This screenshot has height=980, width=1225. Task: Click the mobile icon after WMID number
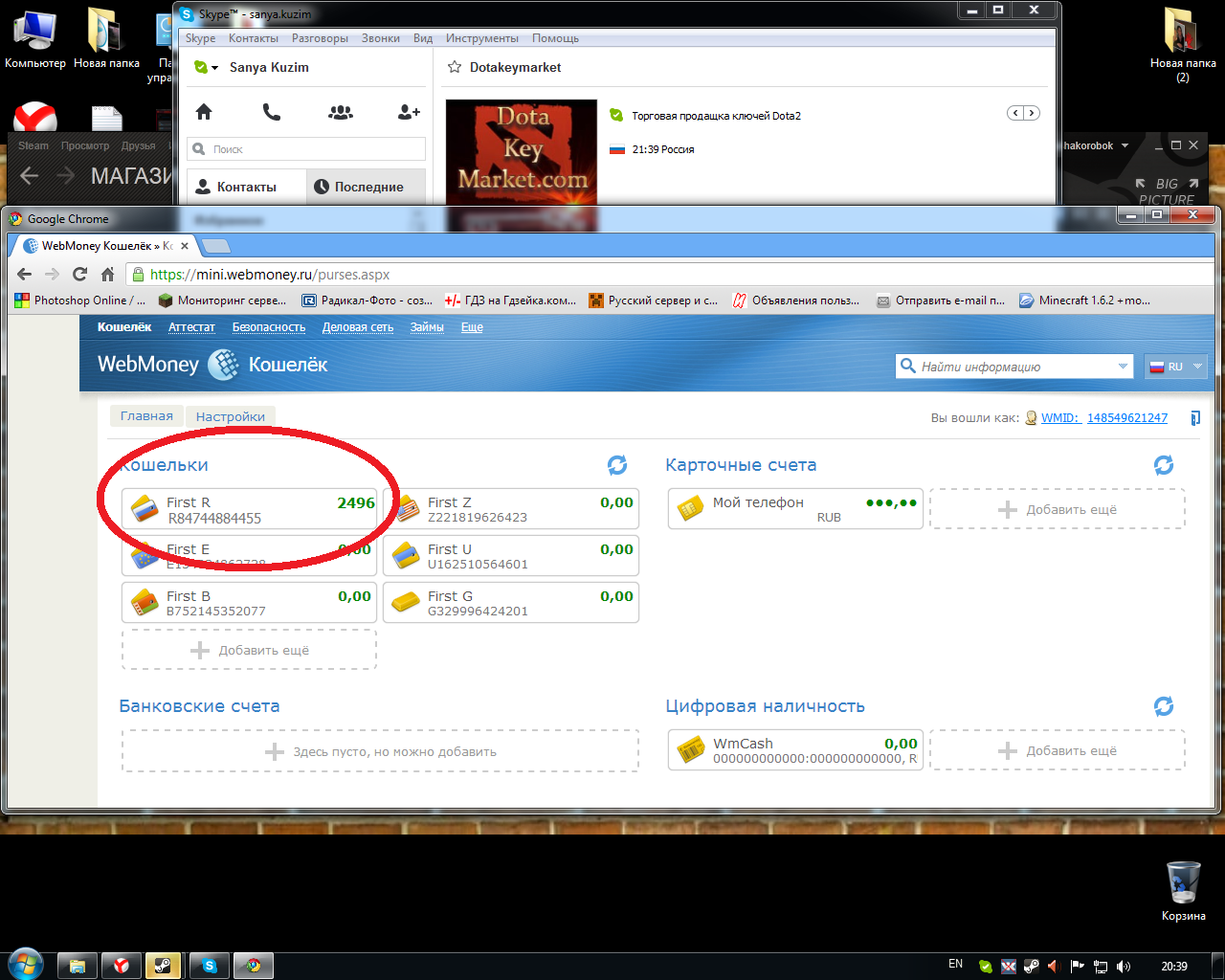click(x=1195, y=418)
